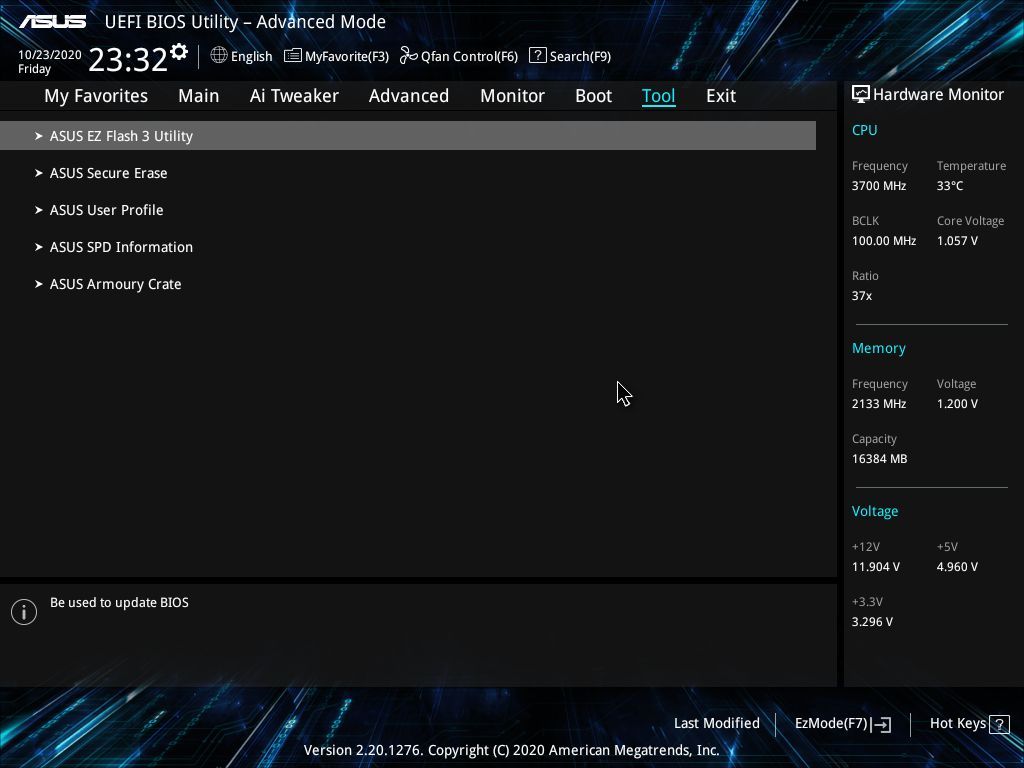Expand arrow next to ASUS Armoury Crate
Image resolution: width=1024 pixels, height=768 pixels.
[39, 284]
